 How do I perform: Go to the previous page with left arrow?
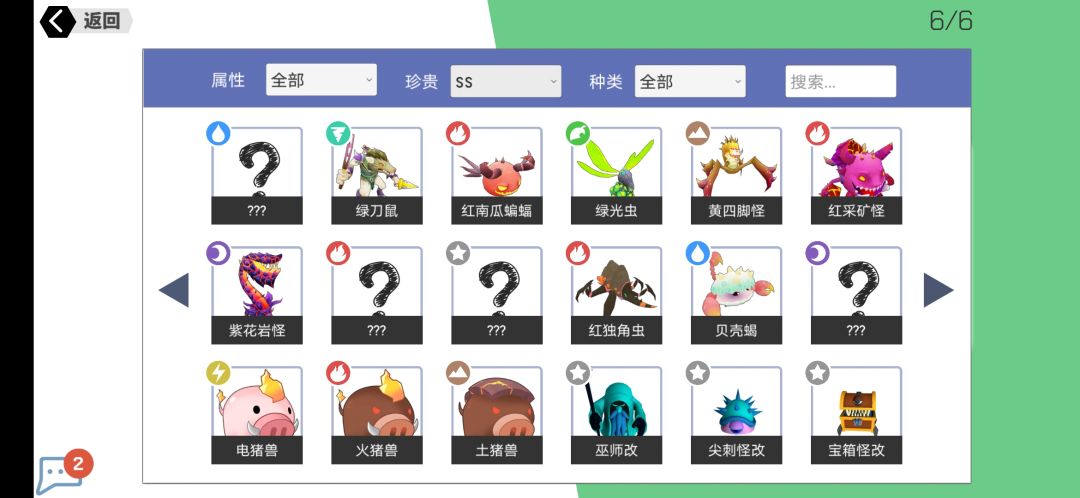click(x=174, y=290)
